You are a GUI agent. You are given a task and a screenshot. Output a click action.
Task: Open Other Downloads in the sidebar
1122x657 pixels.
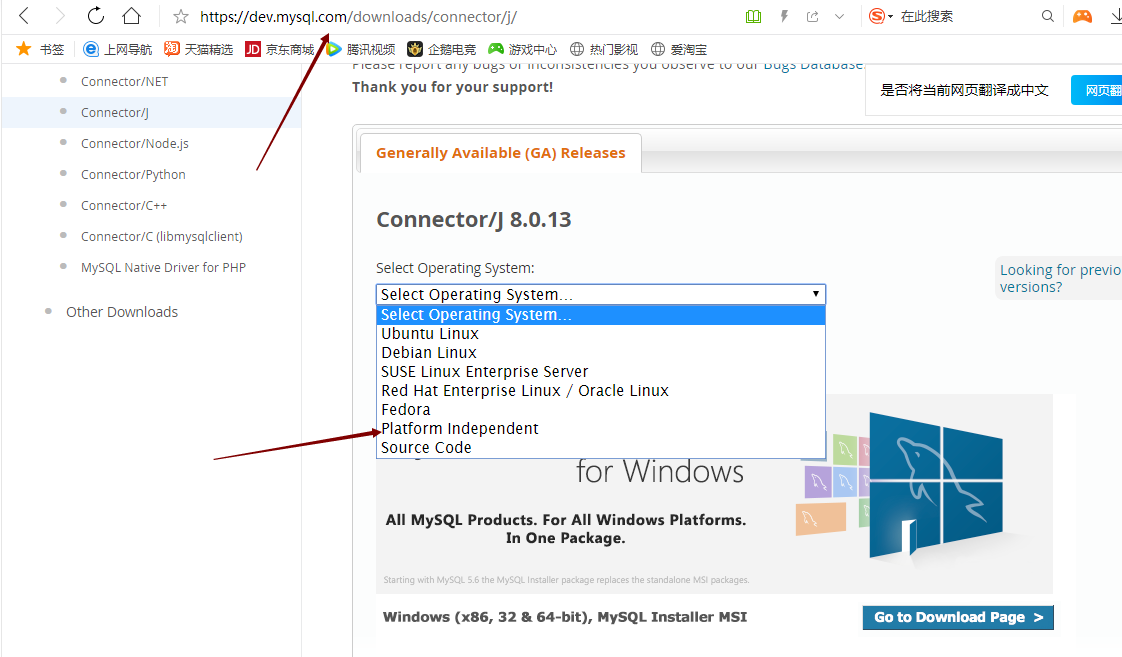pos(122,312)
